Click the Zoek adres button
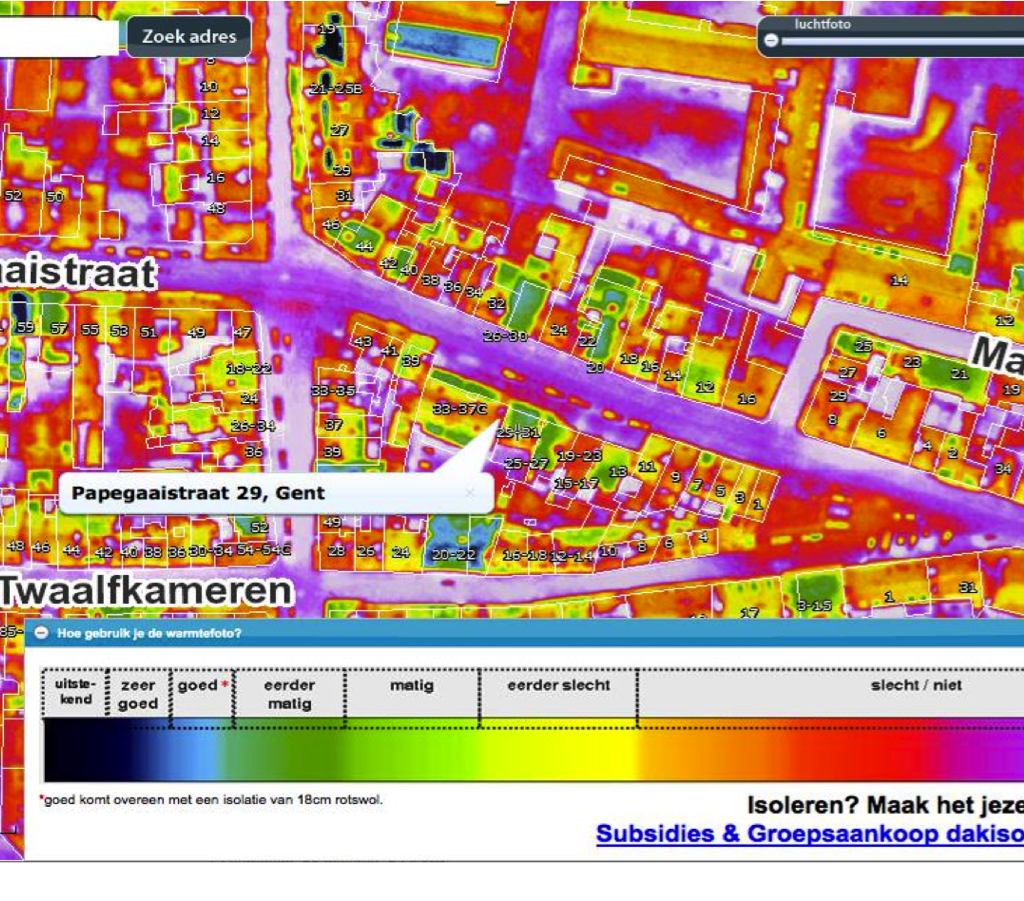This screenshot has width=1024, height=901. point(189,37)
